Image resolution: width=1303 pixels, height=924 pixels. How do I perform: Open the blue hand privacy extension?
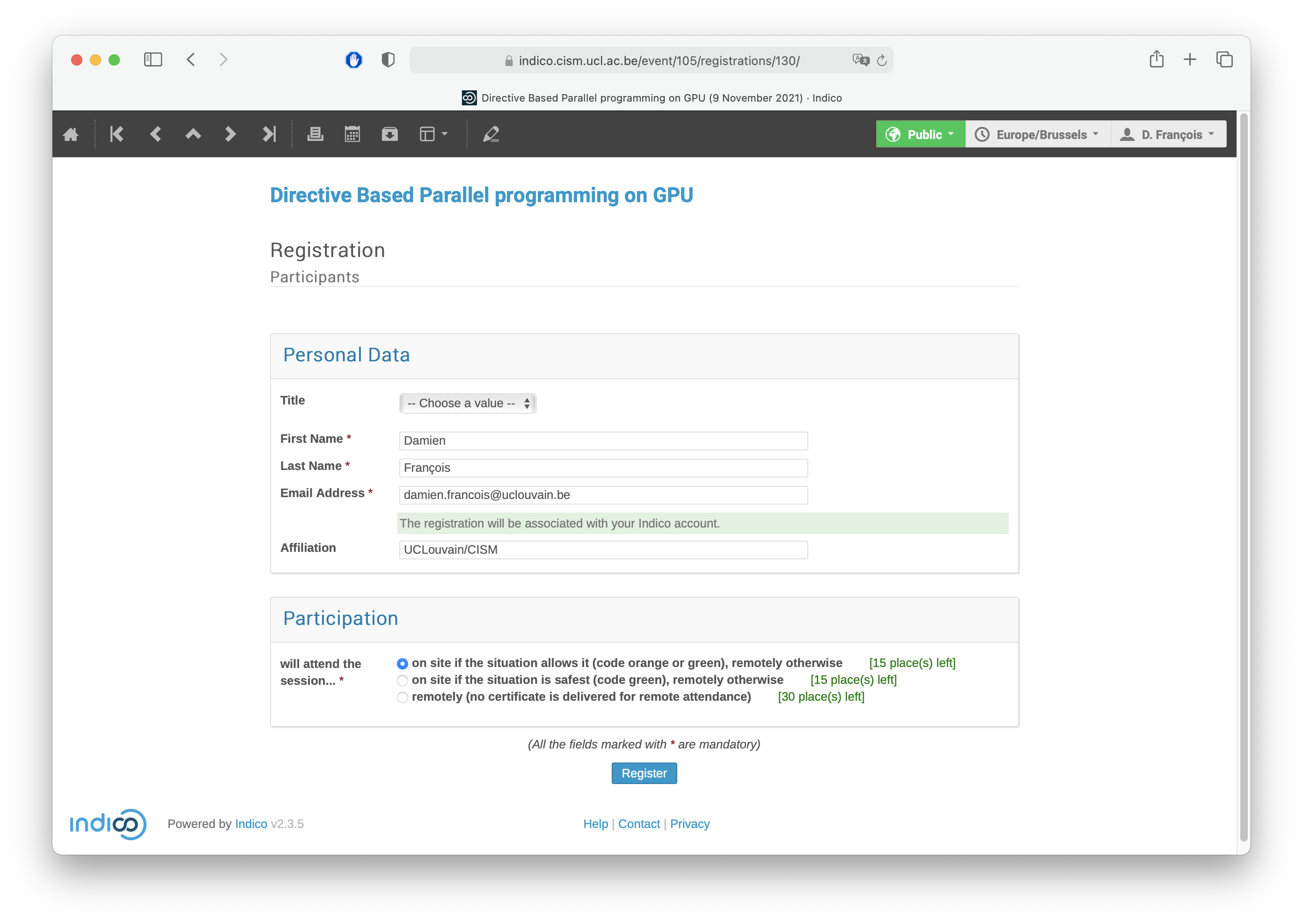pos(354,60)
